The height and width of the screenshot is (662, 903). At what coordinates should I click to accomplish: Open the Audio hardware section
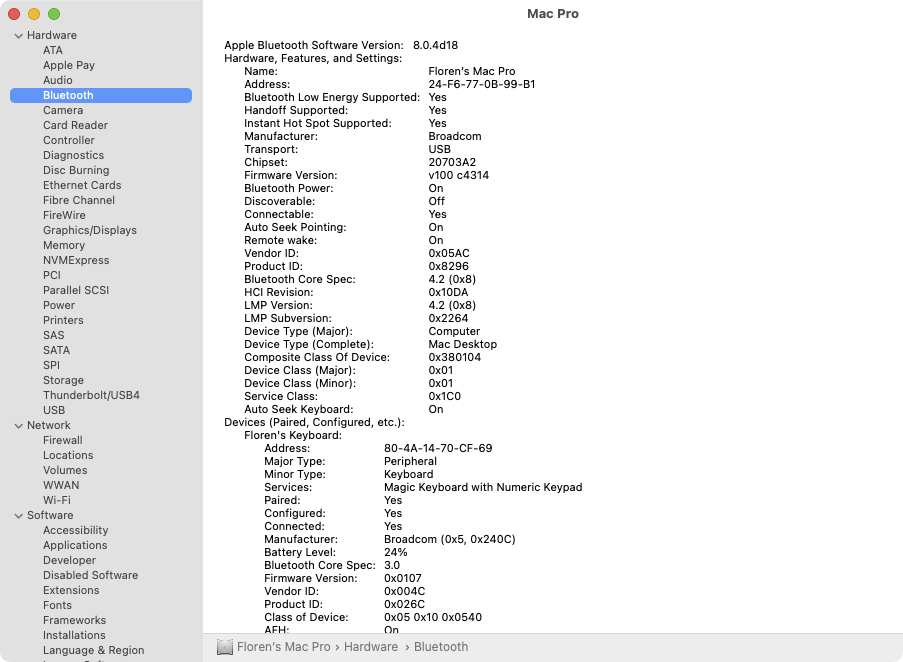point(58,81)
